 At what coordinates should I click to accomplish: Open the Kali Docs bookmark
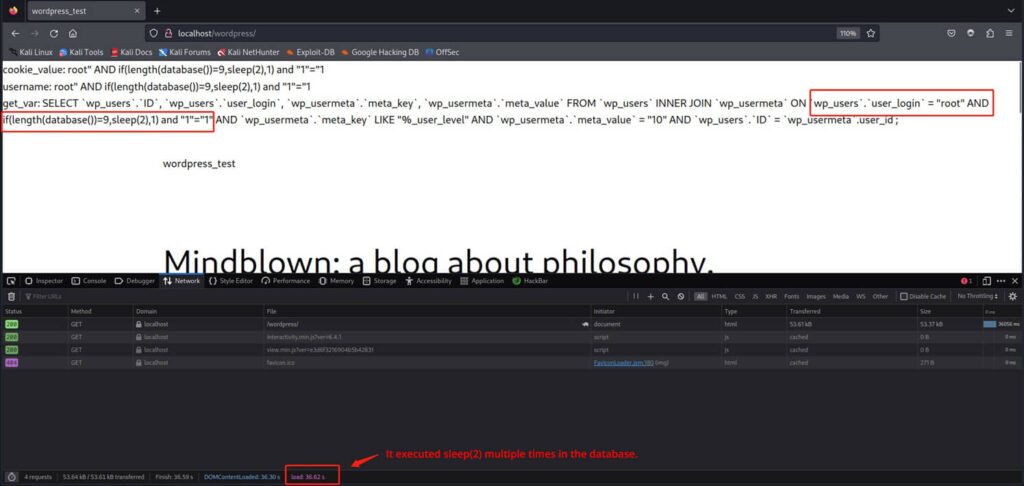click(x=131, y=52)
